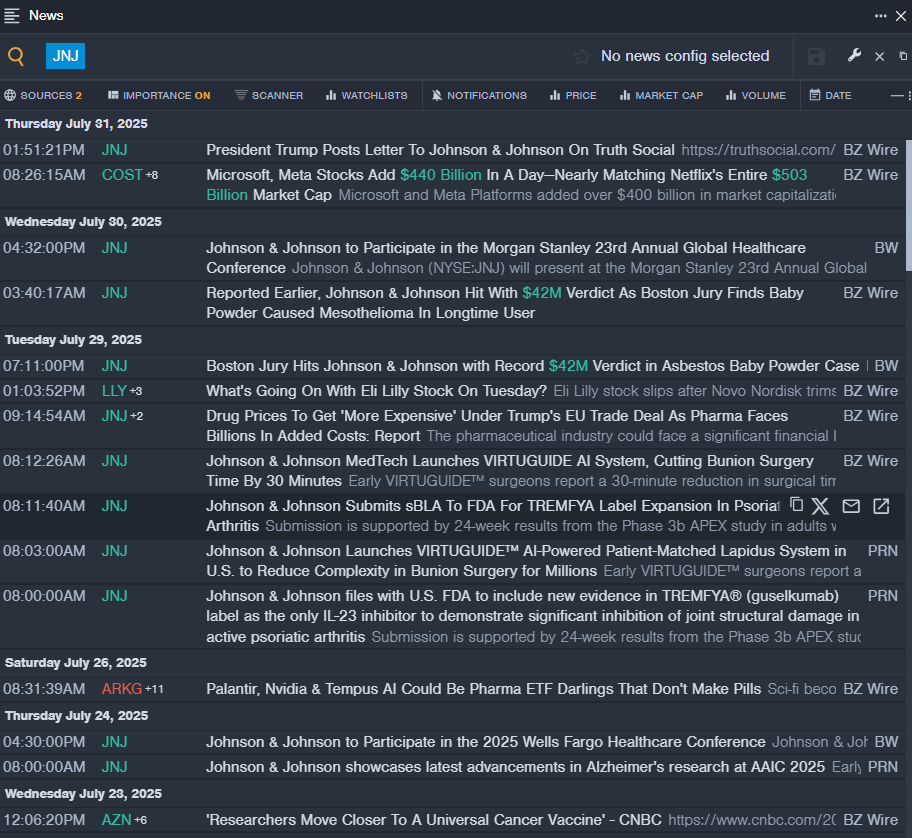
Task: Open the Eli Lilly Stock On Tuesday headline
Action: (376, 391)
